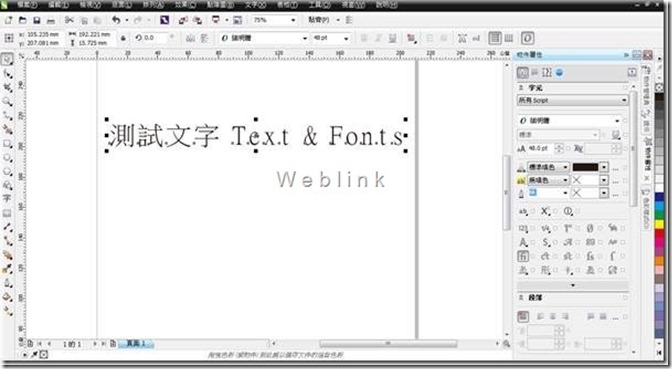Save the document with the disk icon
This screenshot has width=672, height=369.
[x=36, y=20]
